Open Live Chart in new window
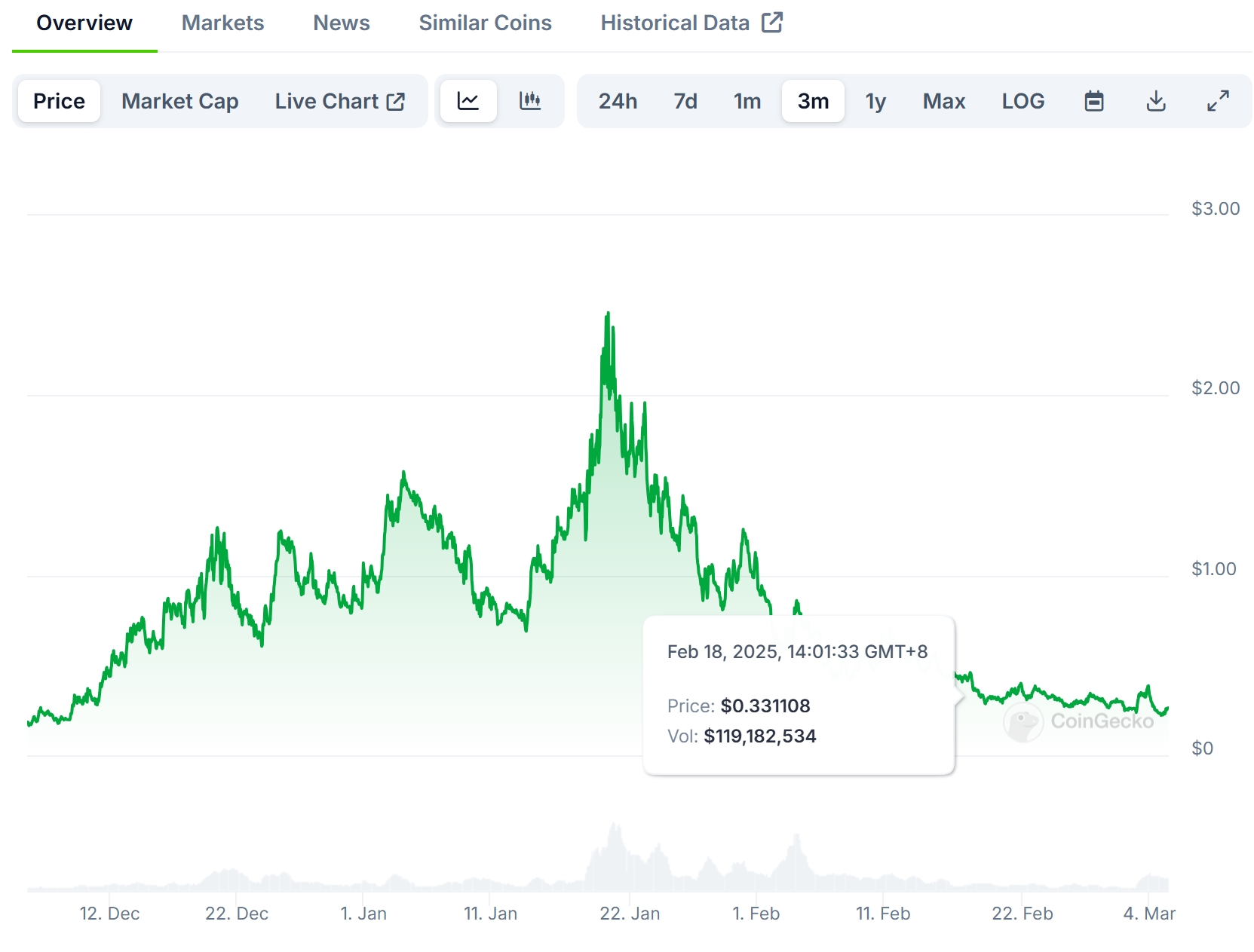Viewport: 1254px width, 952px height. click(x=340, y=101)
